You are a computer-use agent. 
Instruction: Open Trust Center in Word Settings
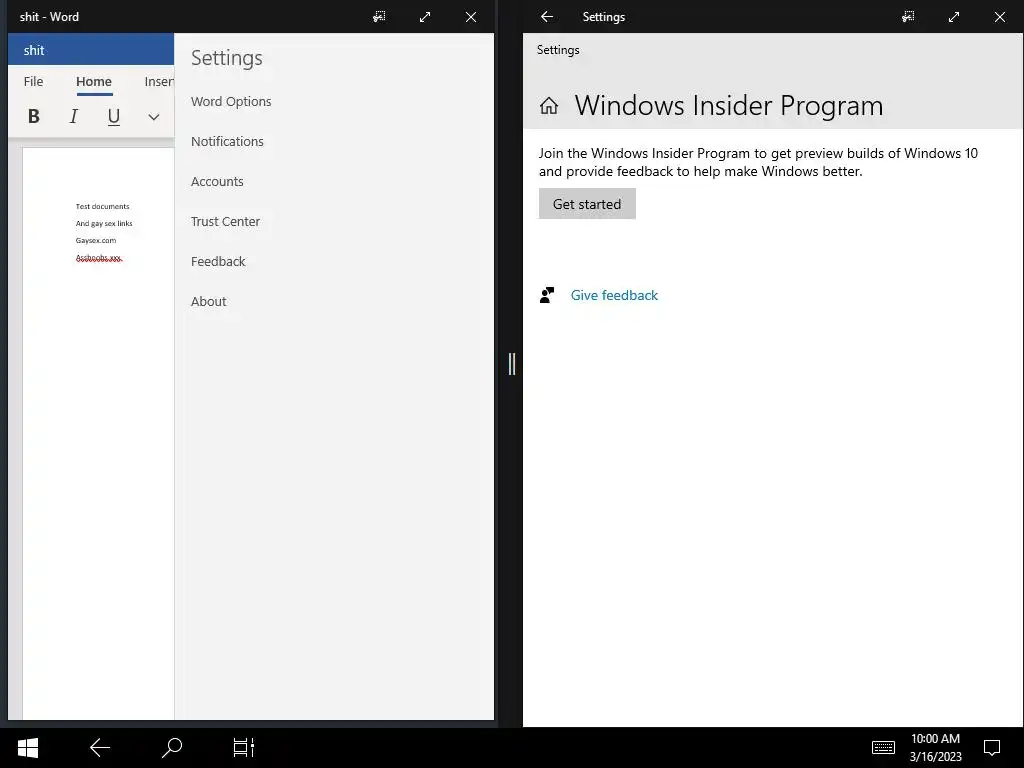225,221
